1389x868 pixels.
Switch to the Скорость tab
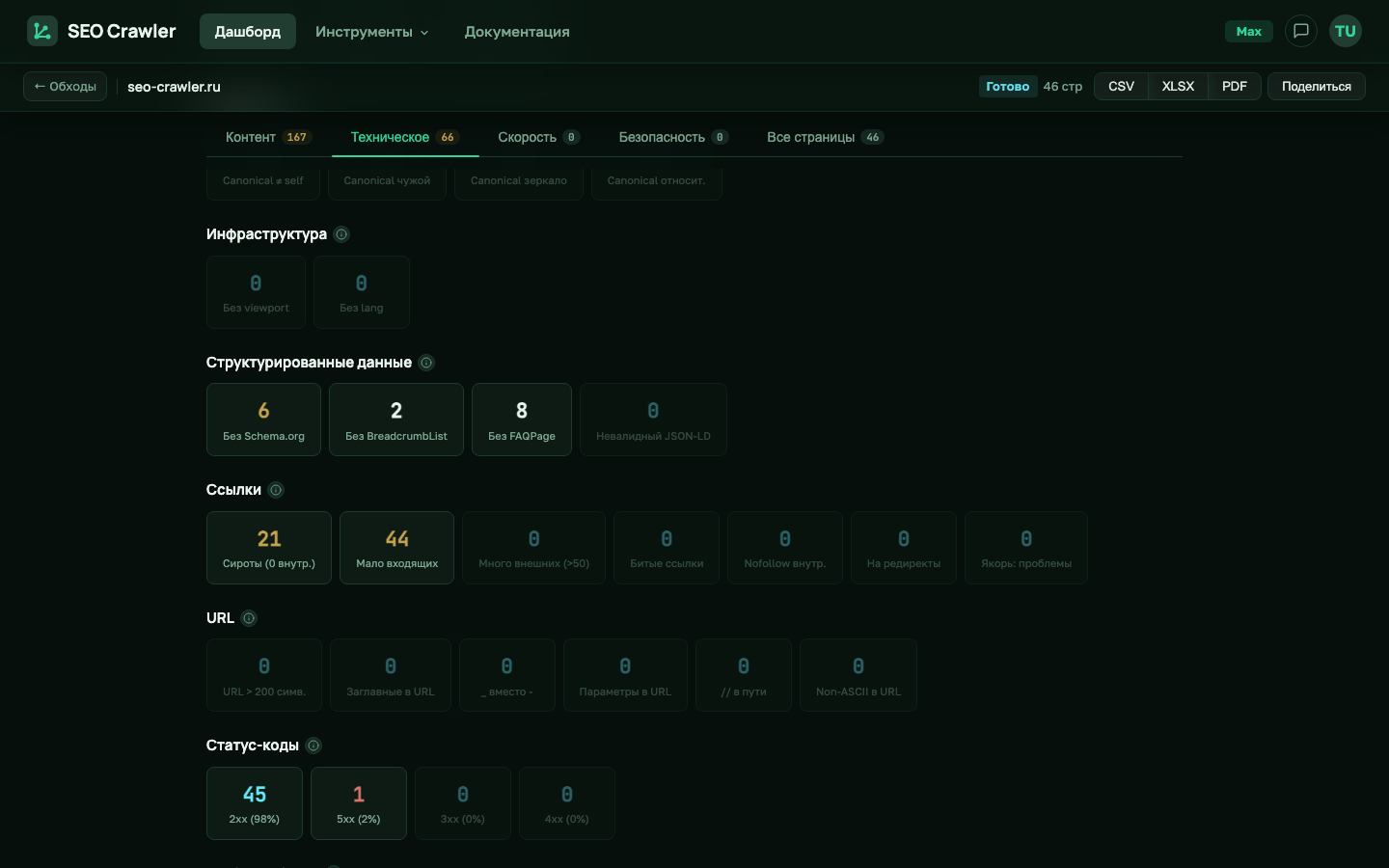[538, 137]
